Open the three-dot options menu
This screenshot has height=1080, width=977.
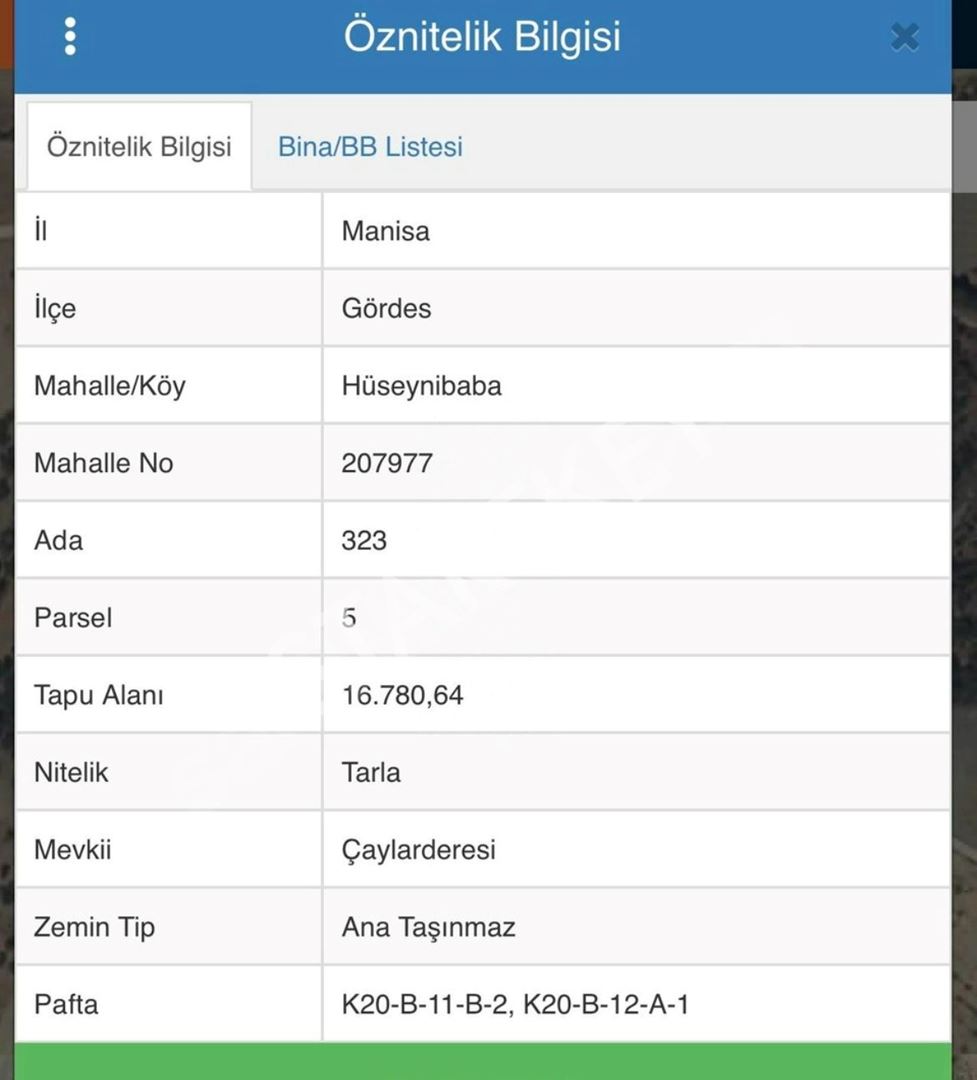coord(70,37)
